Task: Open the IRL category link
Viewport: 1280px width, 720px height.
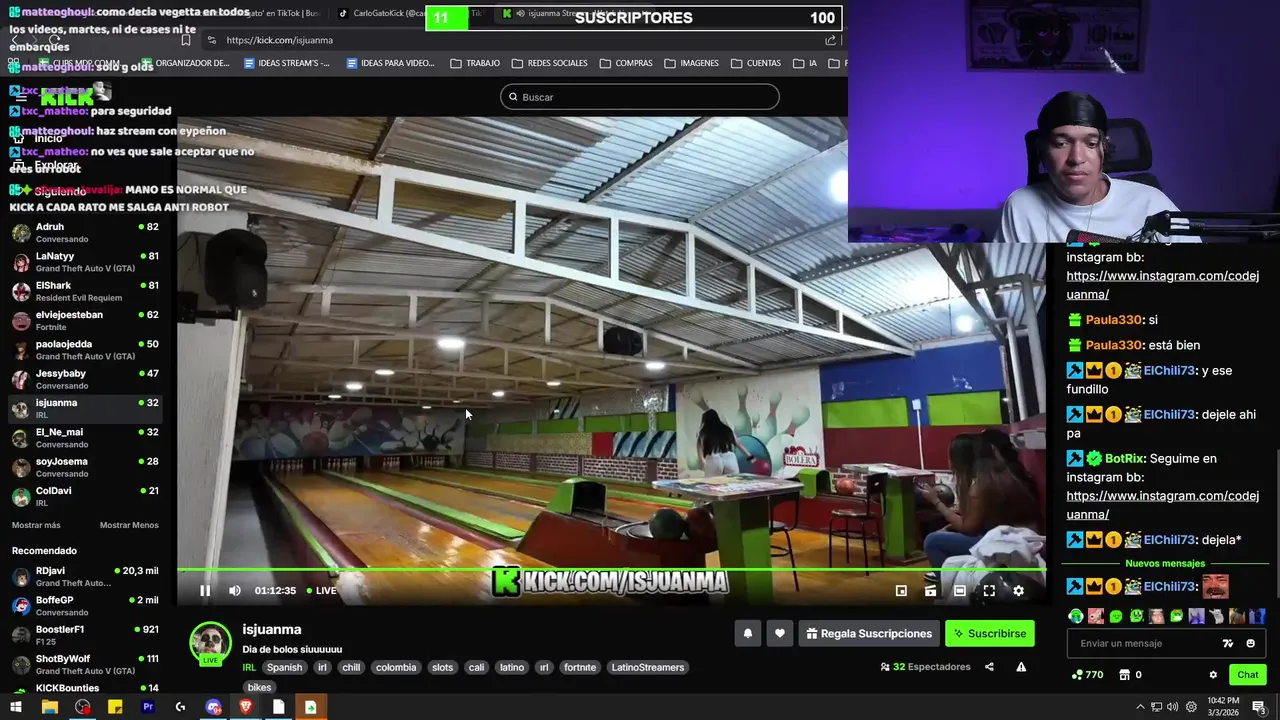Action: tap(249, 667)
